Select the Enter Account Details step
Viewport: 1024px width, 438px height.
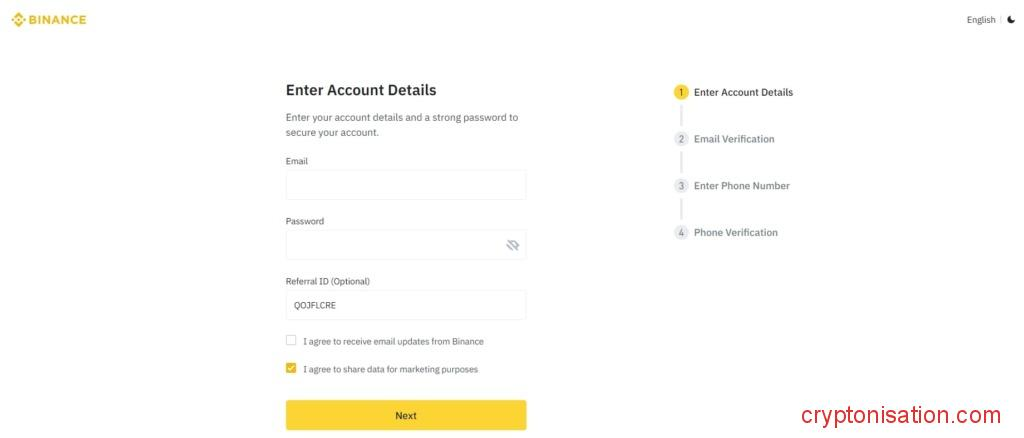pos(743,92)
